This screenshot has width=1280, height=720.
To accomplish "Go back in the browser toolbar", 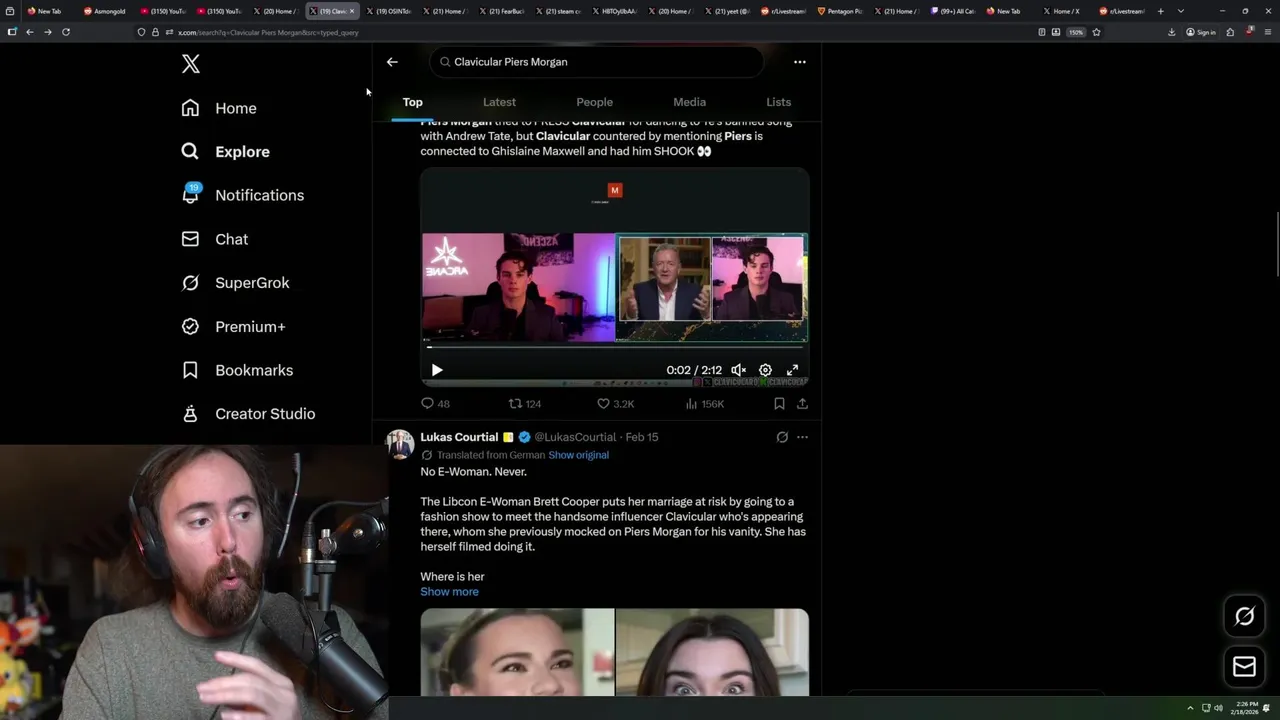I will 29,32.
